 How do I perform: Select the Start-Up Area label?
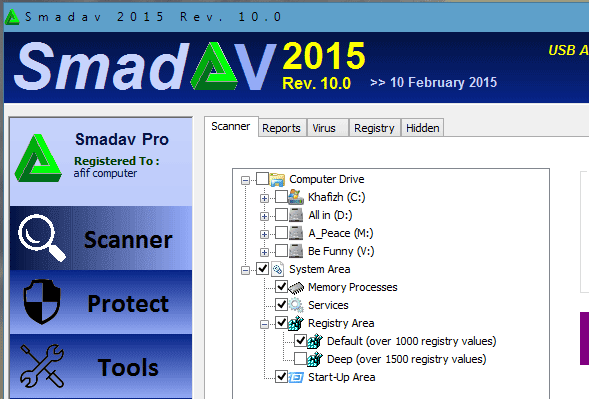341,378
